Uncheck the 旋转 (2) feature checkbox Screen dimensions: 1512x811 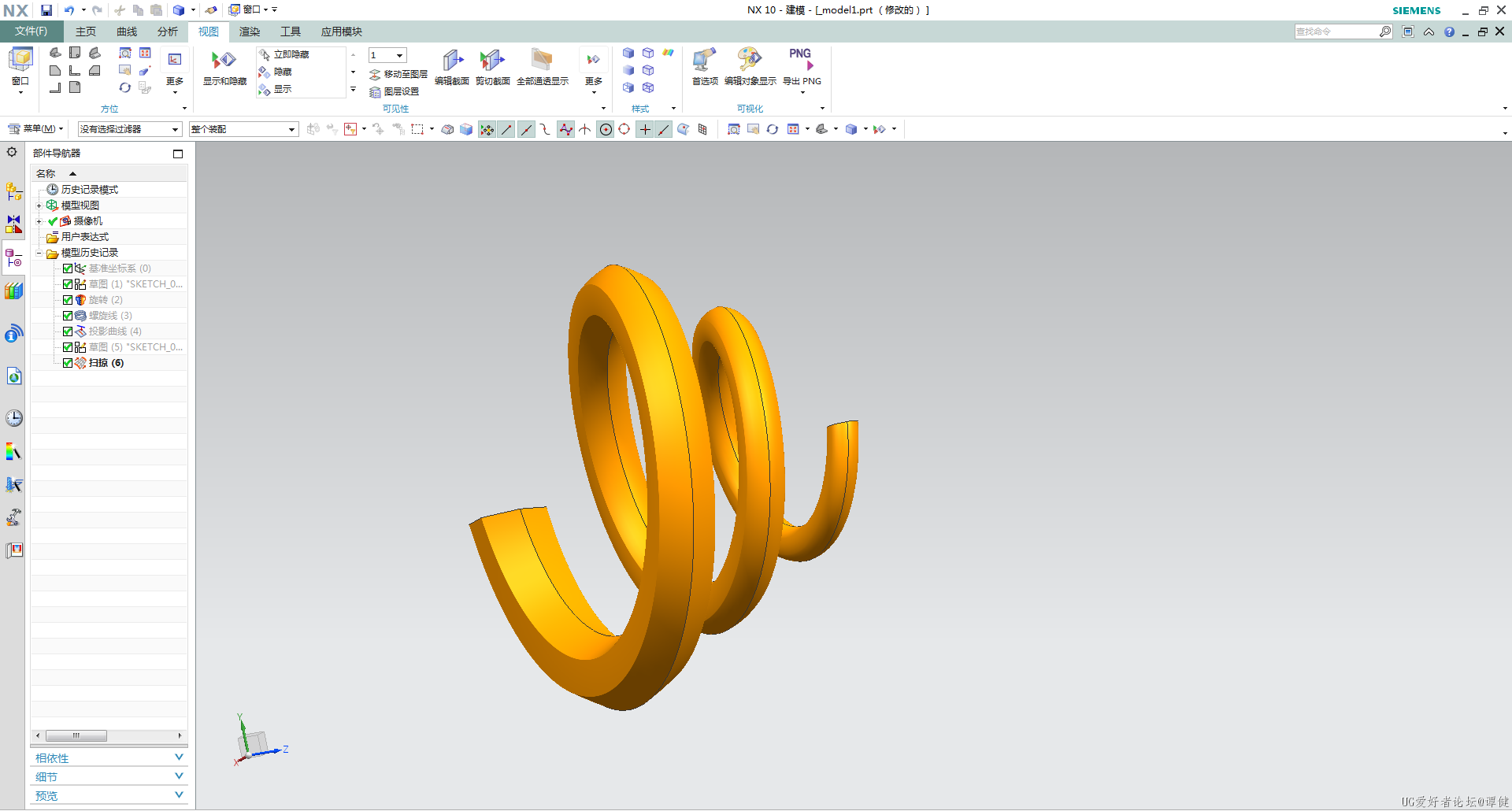(68, 300)
